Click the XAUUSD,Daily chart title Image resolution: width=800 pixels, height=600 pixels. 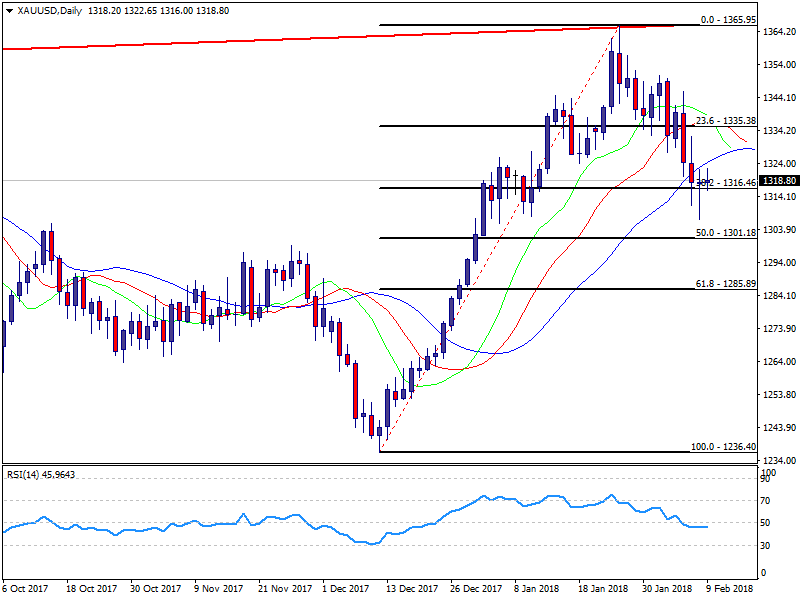[44, 11]
